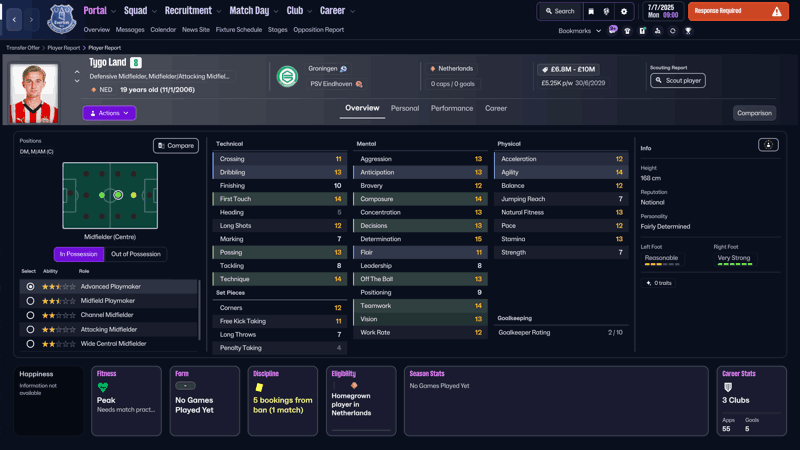The height and width of the screenshot is (450, 800).
Task: Open Fixture Schedule submenu item
Action: [239, 30]
